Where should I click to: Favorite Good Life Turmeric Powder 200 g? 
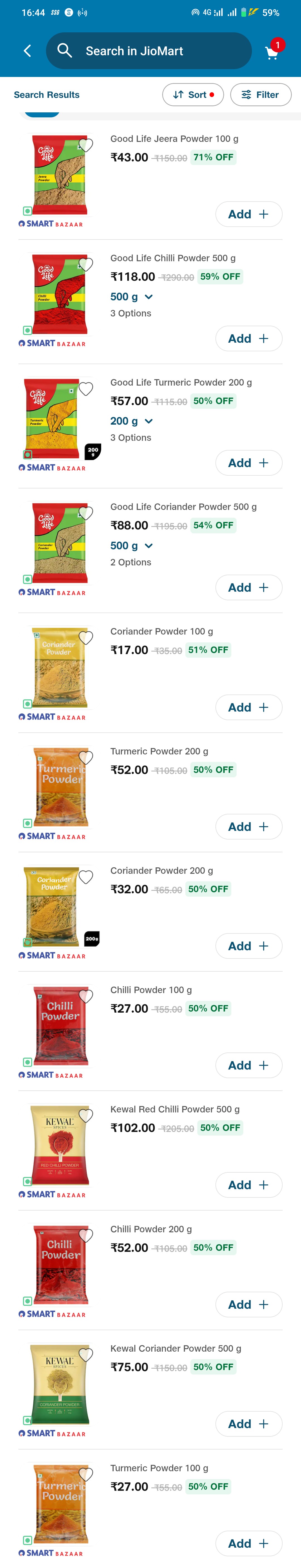86,389
